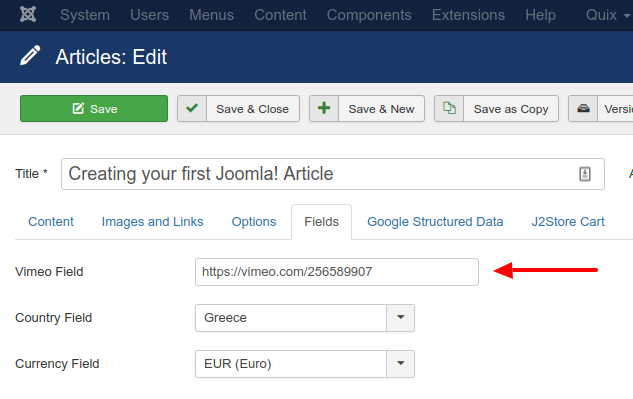Screen dimensions: 633x399
Task: Click the green Save button
Action: 94,108
